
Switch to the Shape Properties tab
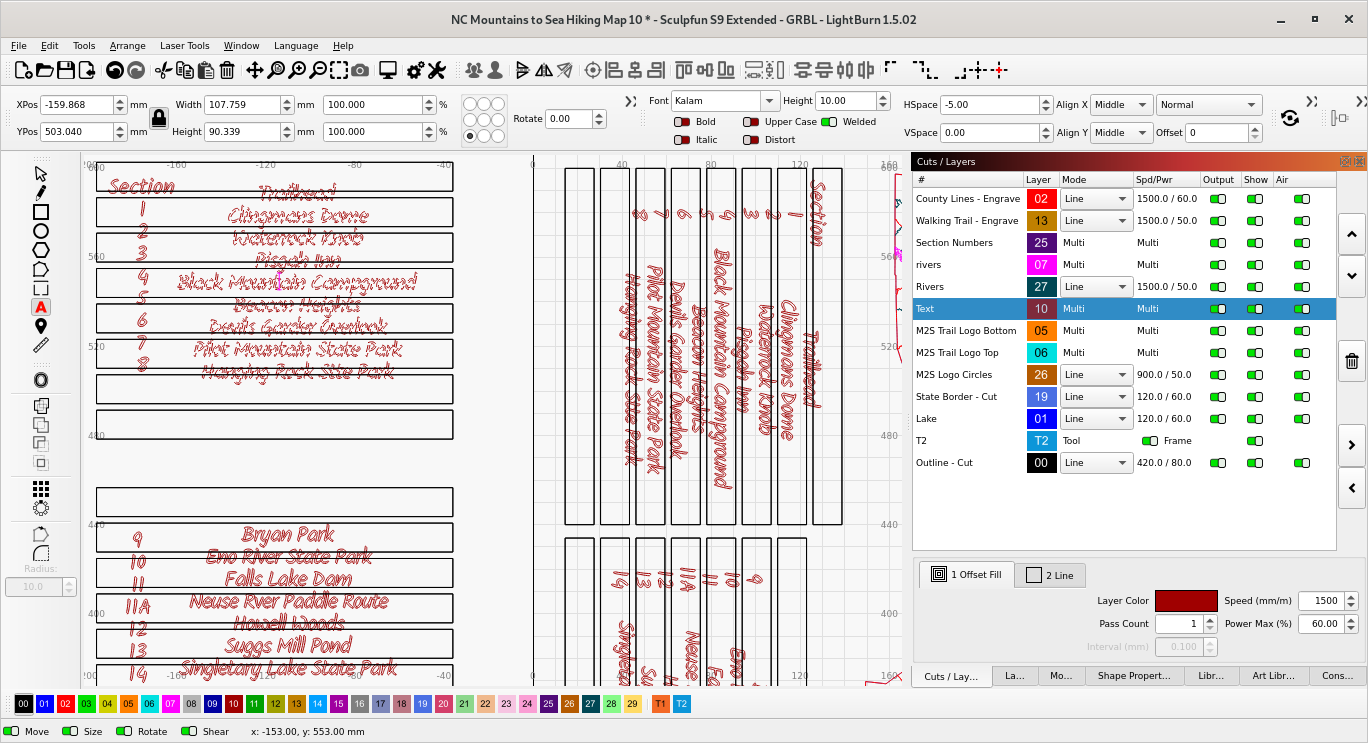coord(1133,676)
